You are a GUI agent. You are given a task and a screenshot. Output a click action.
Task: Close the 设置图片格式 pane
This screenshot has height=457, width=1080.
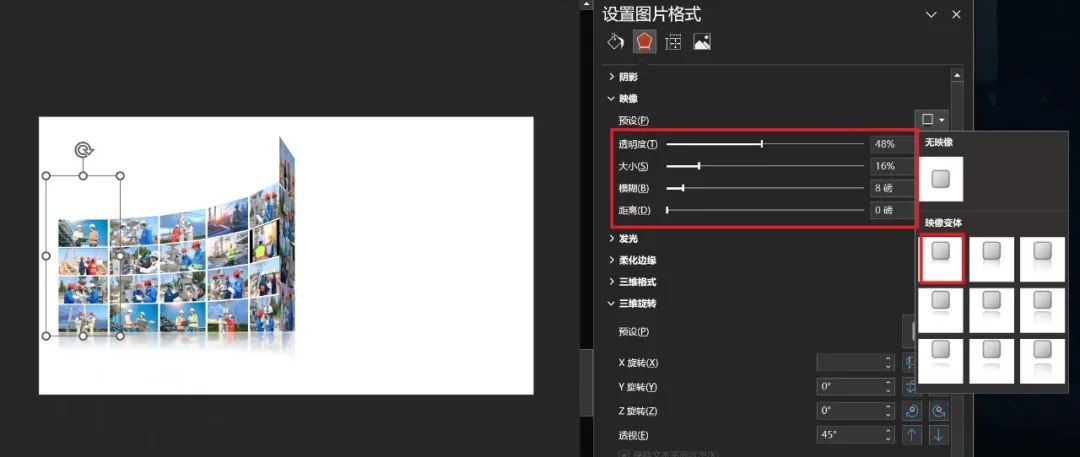point(956,14)
